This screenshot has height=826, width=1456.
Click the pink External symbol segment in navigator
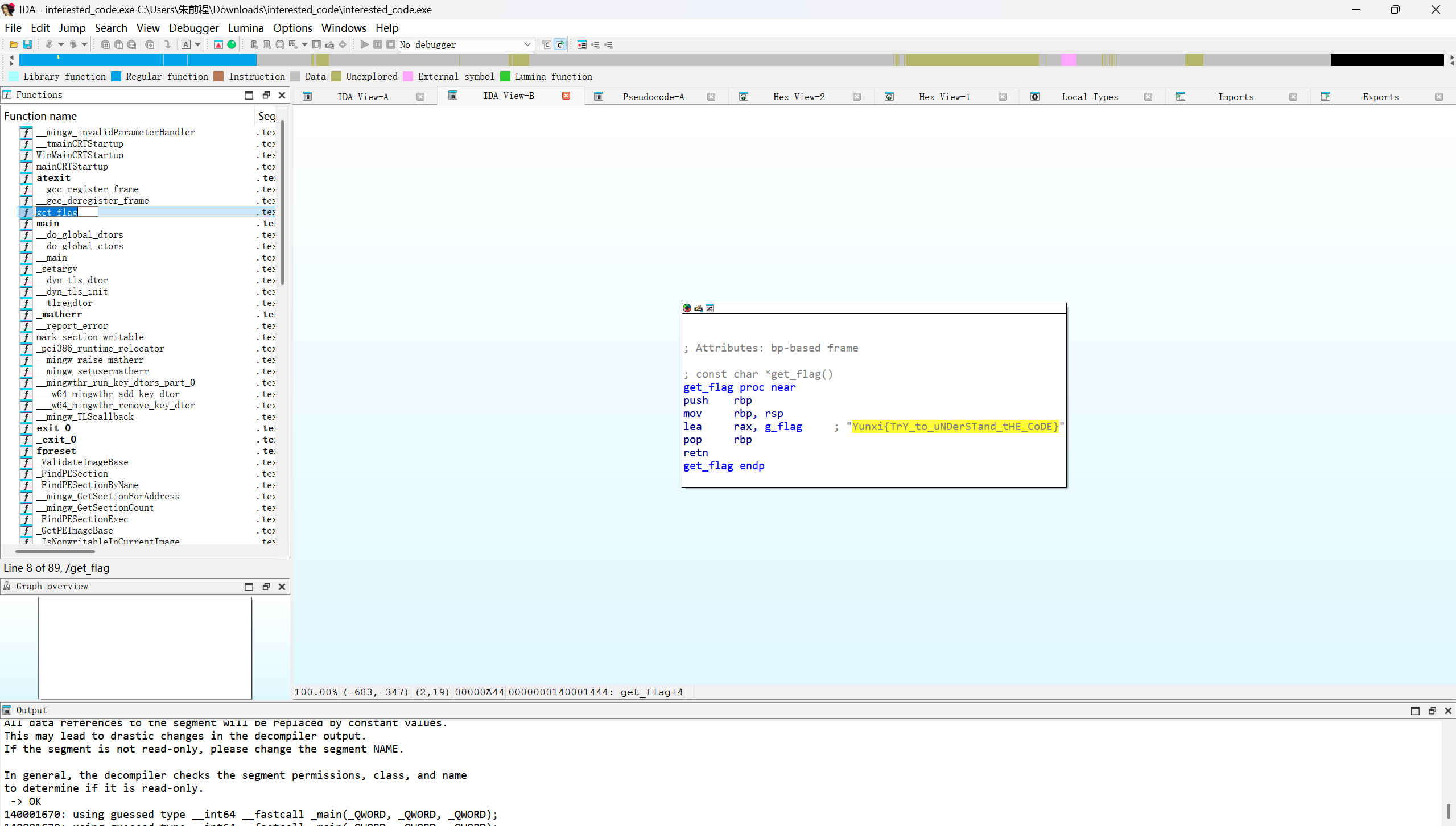[1069, 60]
